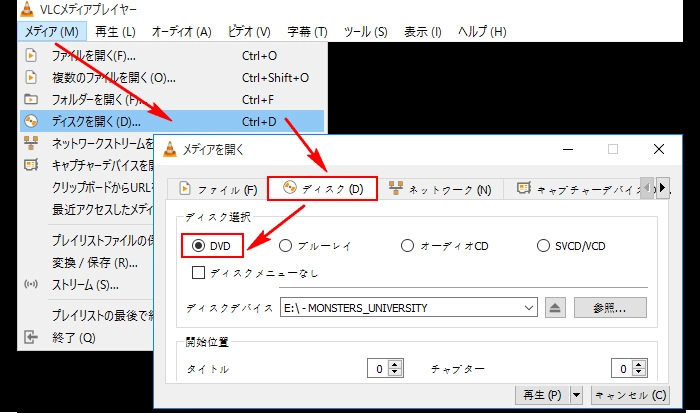The image size is (700, 413).
Task: Click the 再生 (P) play button
Action: coord(542,395)
